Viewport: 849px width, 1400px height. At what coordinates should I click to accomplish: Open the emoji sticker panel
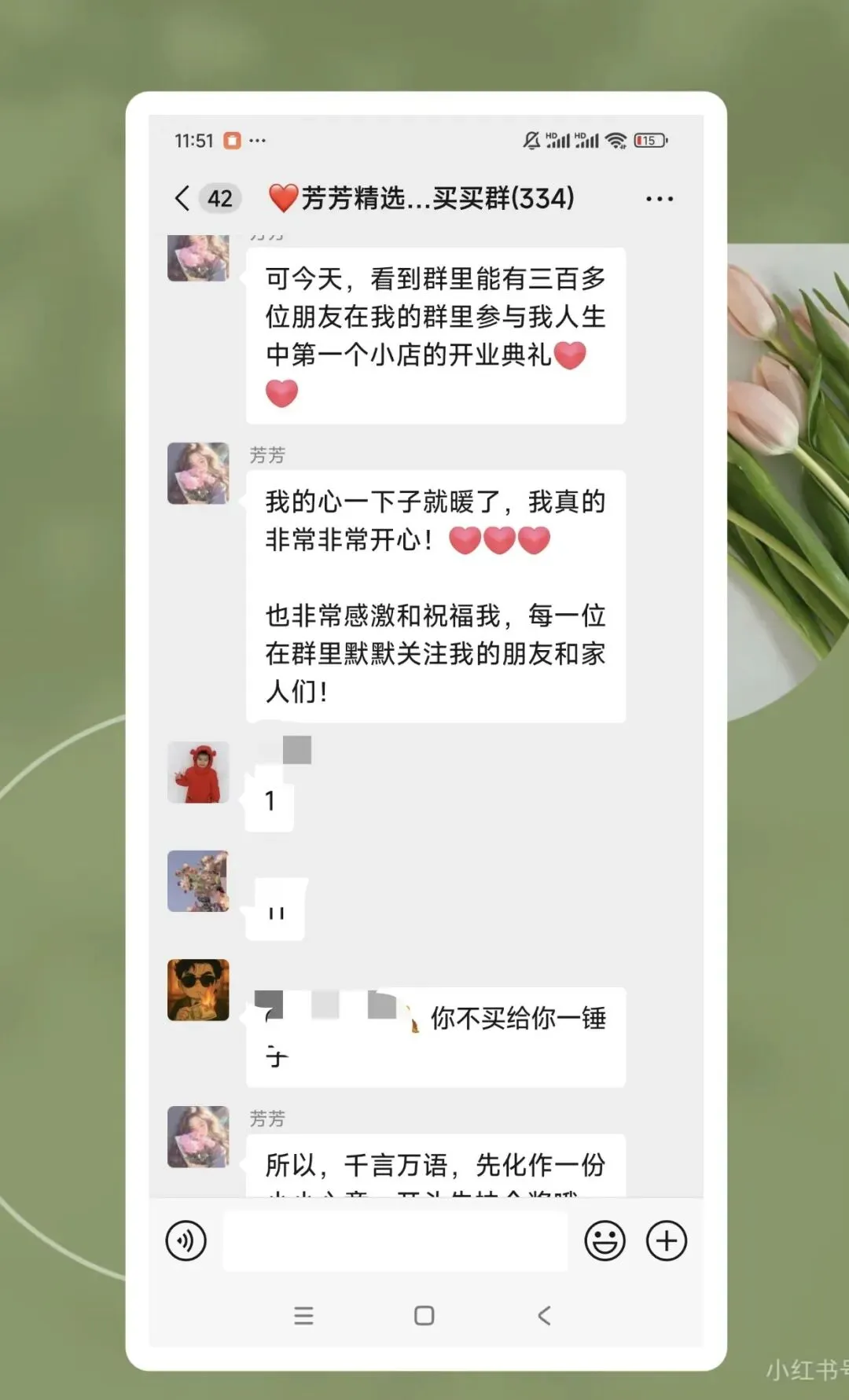[x=605, y=1241]
